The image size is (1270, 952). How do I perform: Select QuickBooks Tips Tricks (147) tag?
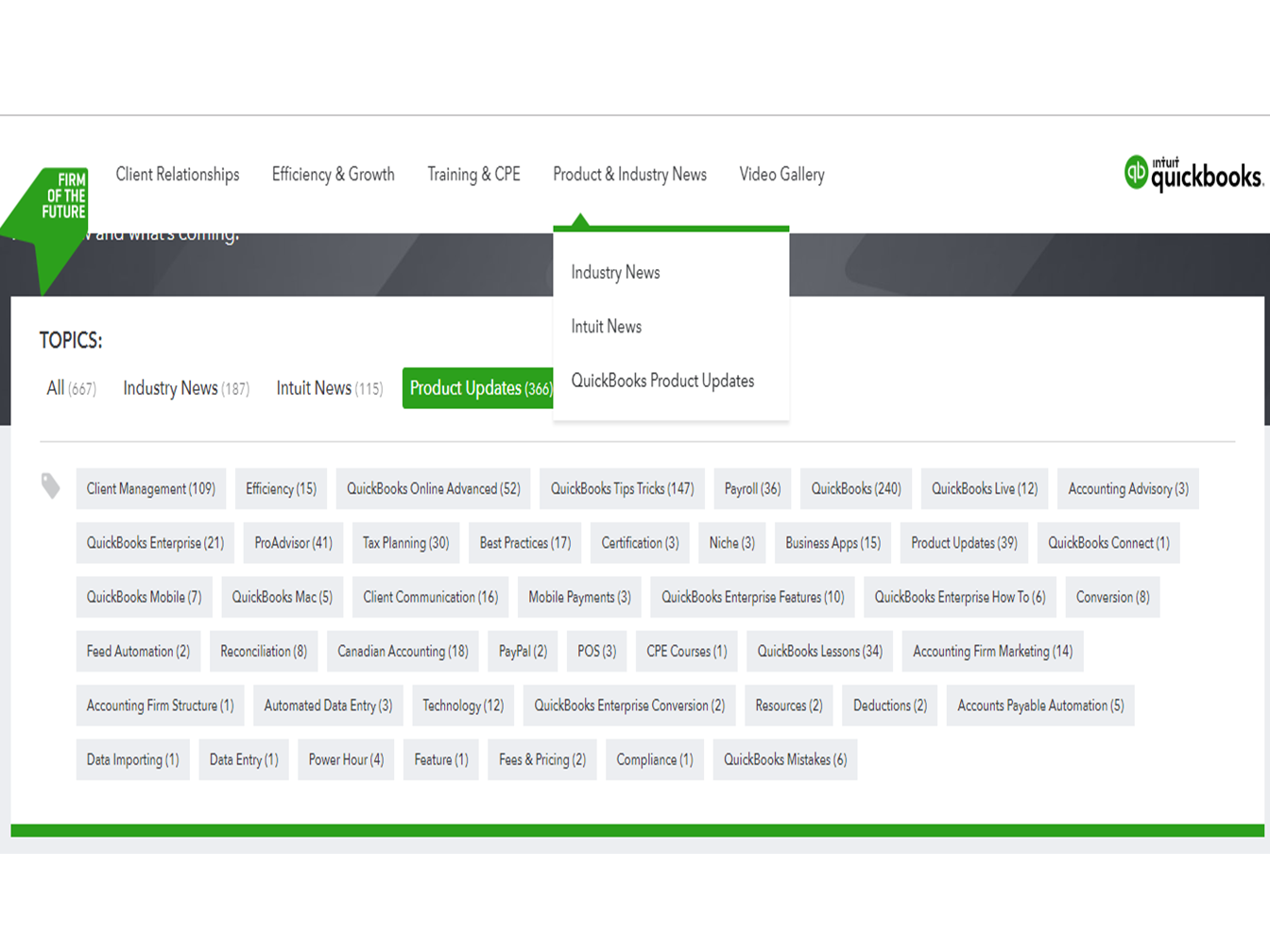(623, 489)
